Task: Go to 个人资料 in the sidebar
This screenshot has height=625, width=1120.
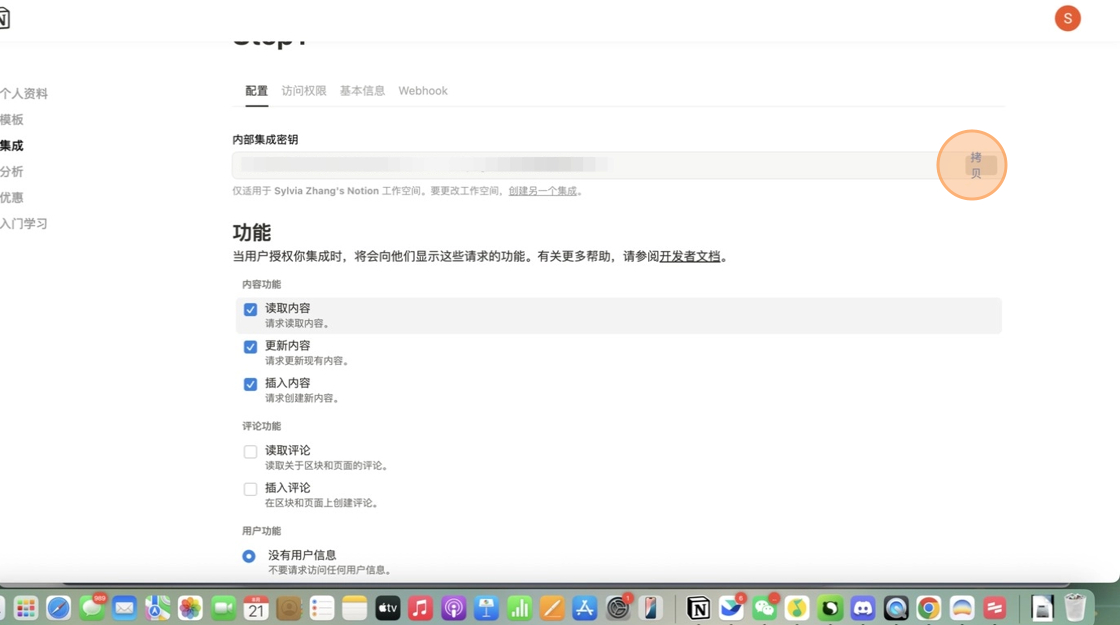Action: 24,94
